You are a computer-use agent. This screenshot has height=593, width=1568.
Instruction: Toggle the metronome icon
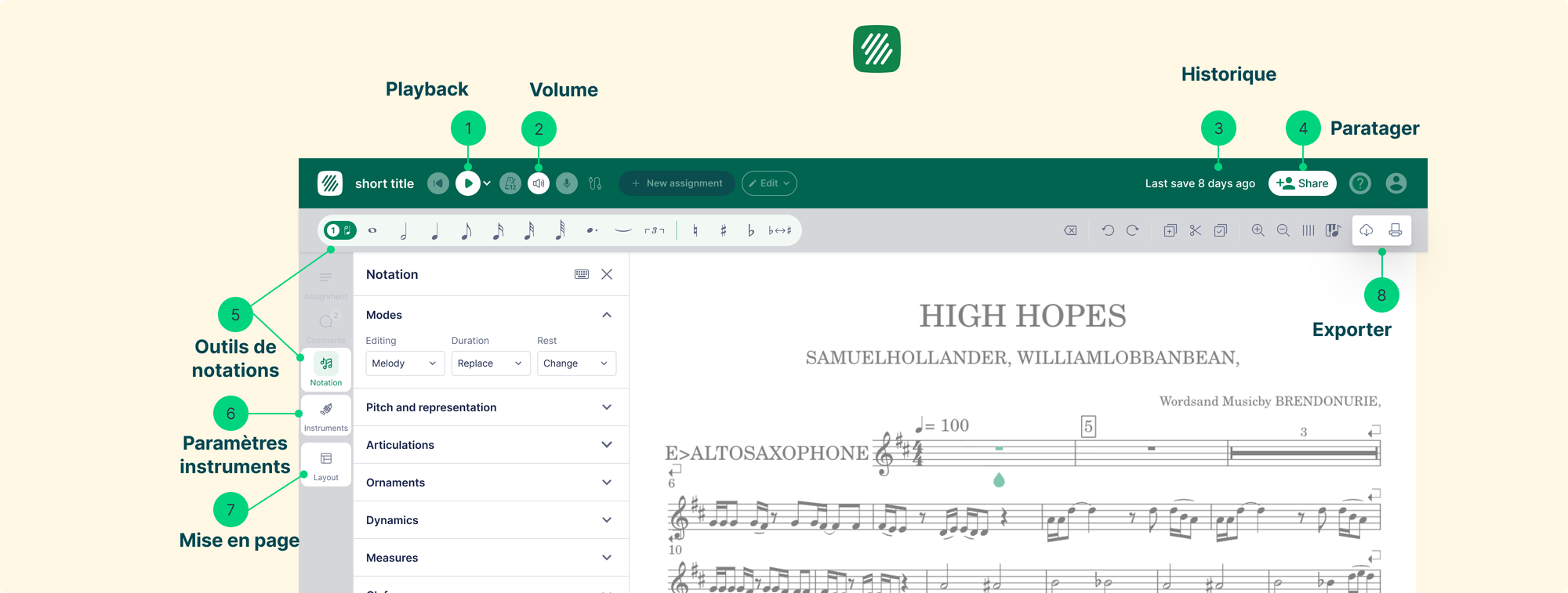click(x=510, y=183)
